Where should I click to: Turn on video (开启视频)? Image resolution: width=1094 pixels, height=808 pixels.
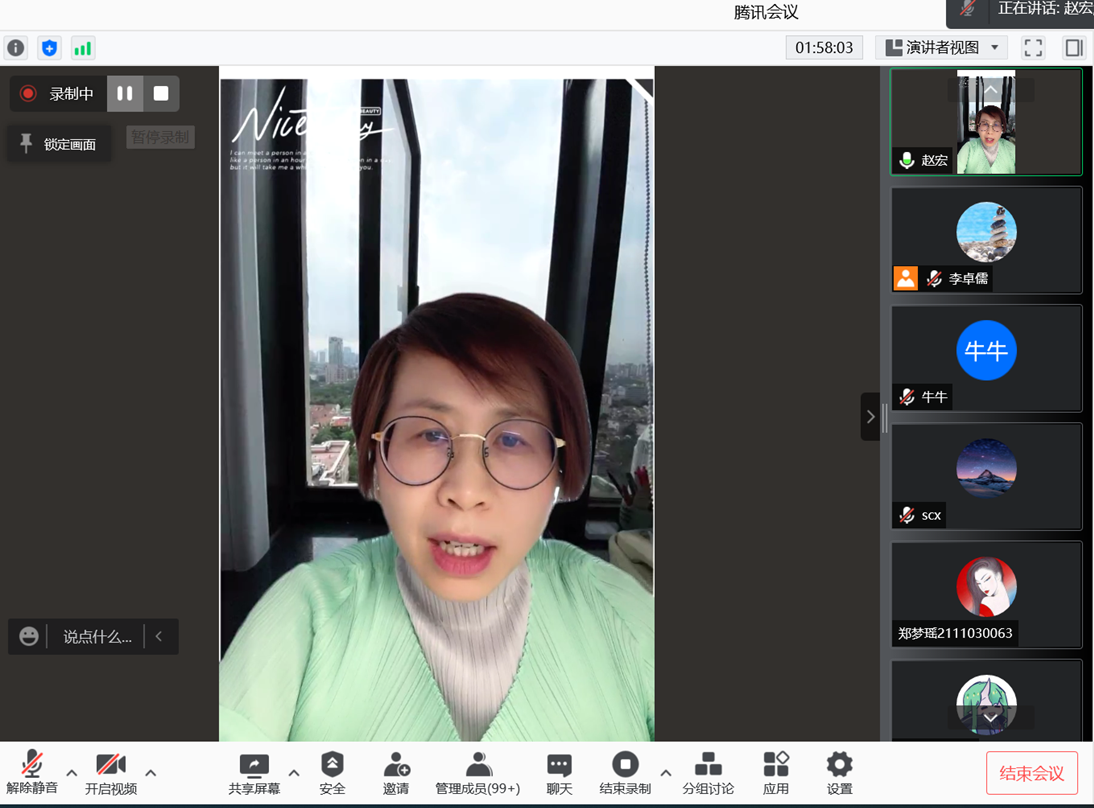coord(111,773)
